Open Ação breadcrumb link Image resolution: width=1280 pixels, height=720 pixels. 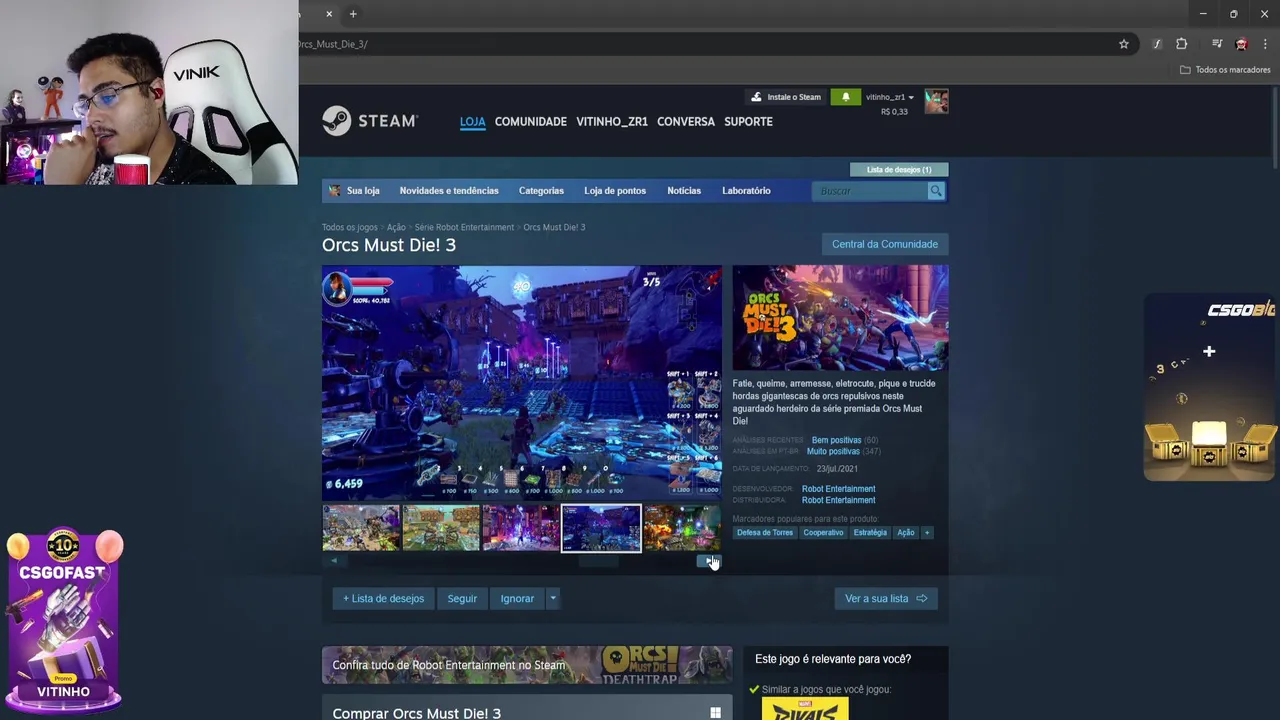(x=396, y=227)
